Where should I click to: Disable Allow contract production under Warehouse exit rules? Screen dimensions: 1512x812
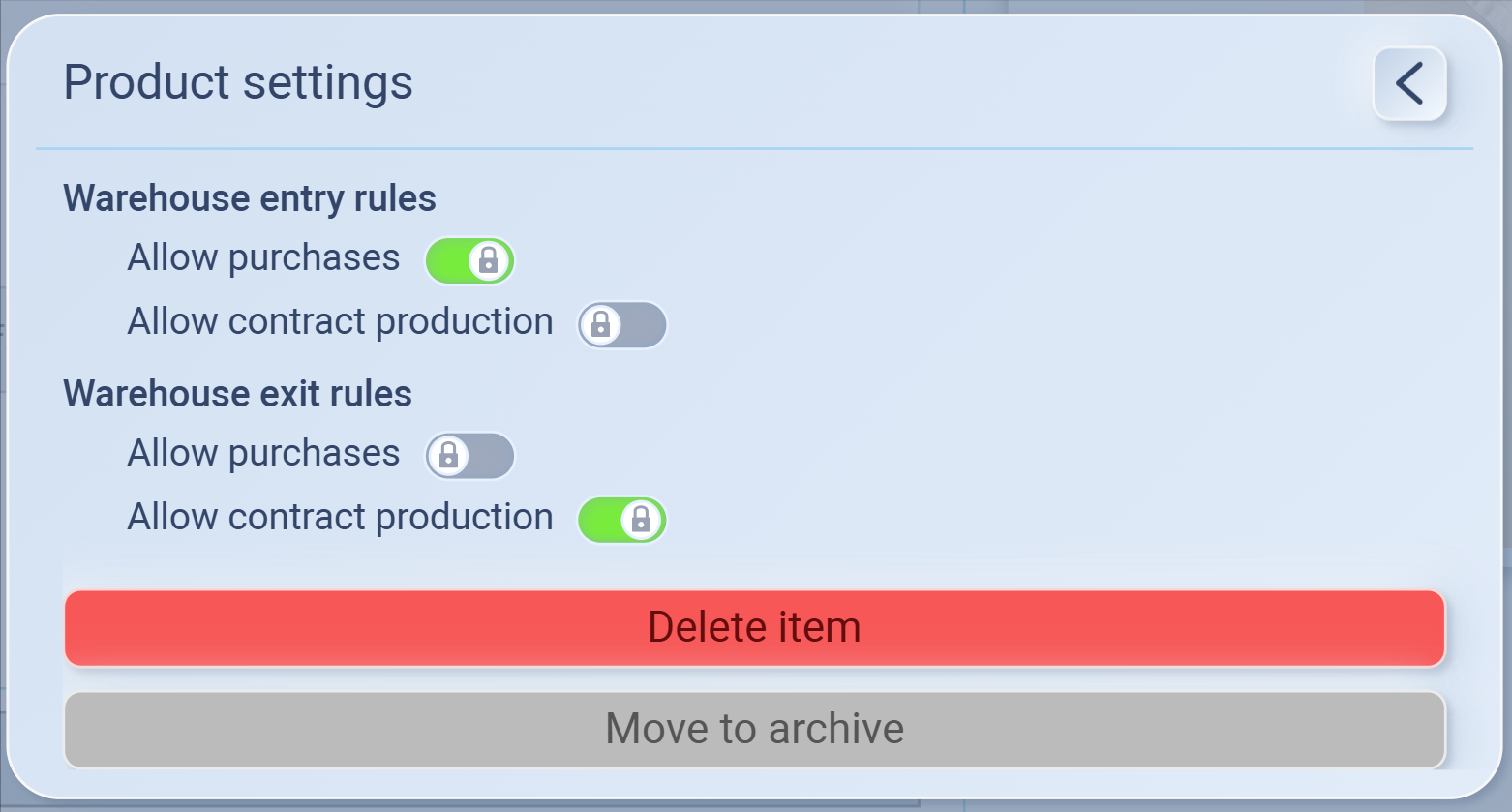pos(622,520)
